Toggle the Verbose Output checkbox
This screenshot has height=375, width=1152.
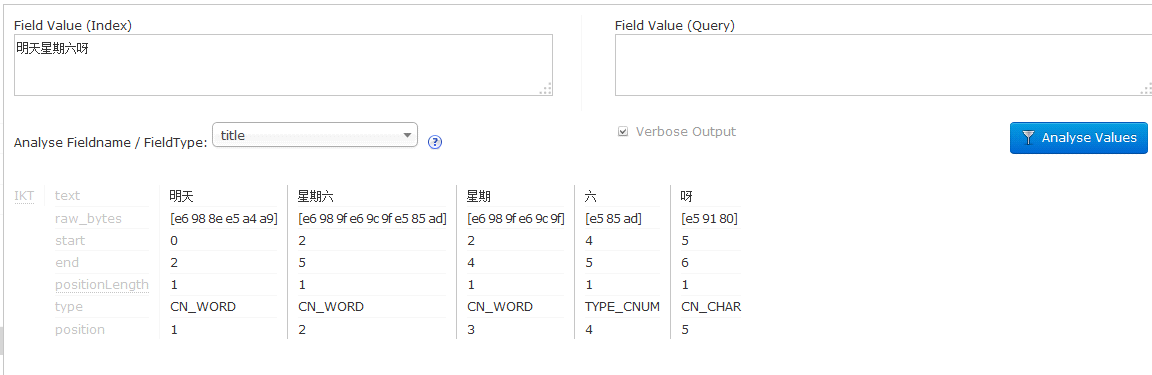click(x=623, y=132)
